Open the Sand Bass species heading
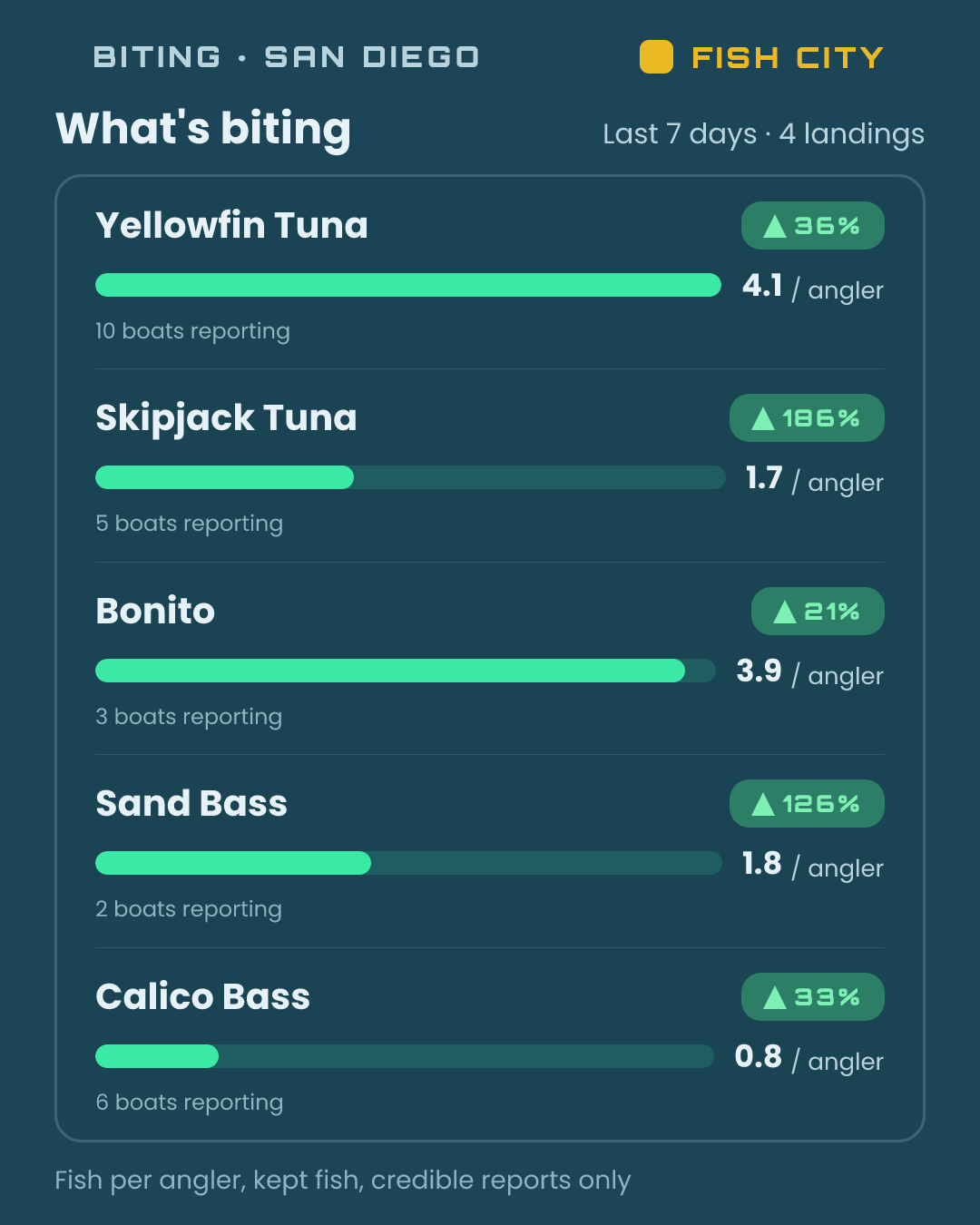The image size is (980, 1225). pos(191,803)
